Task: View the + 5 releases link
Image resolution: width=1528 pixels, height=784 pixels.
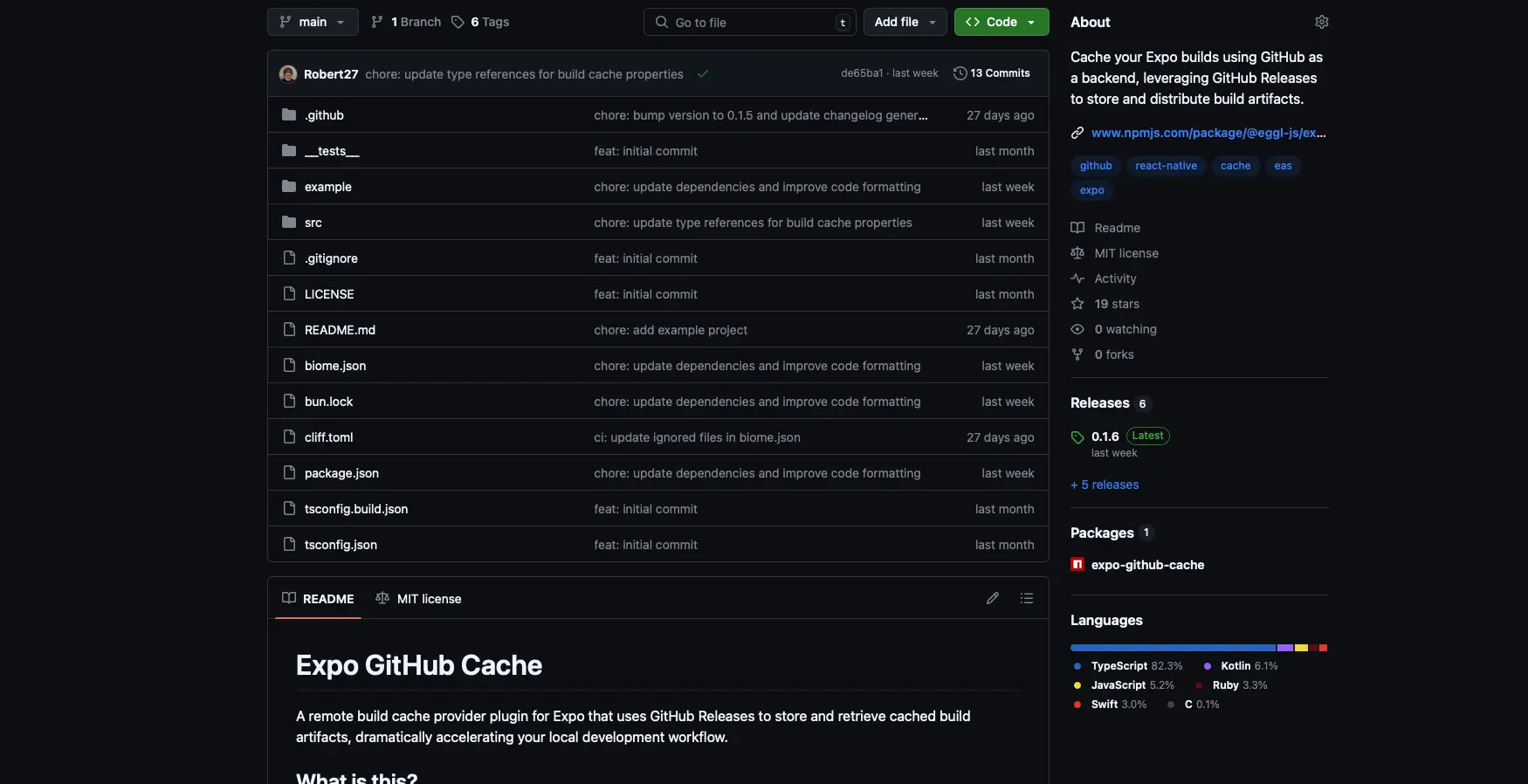Action: tap(1105, 485)
